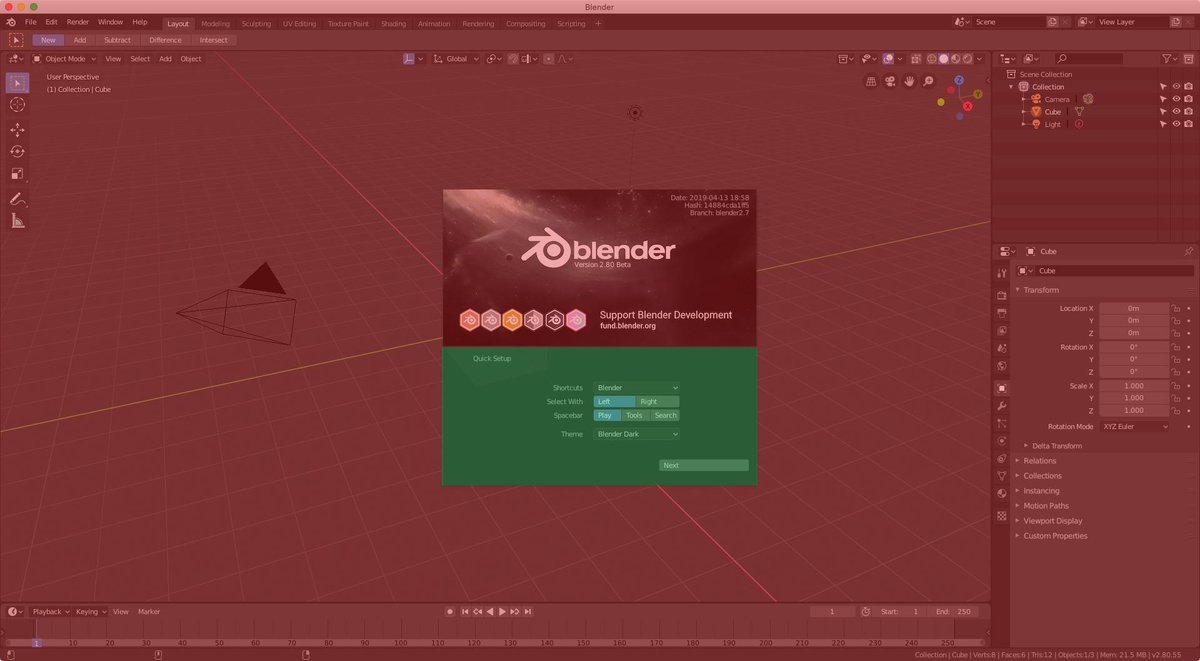This screenshot has width=1200, height=661.
Task: Click the Subtract selection mode button
Action: 117,40
